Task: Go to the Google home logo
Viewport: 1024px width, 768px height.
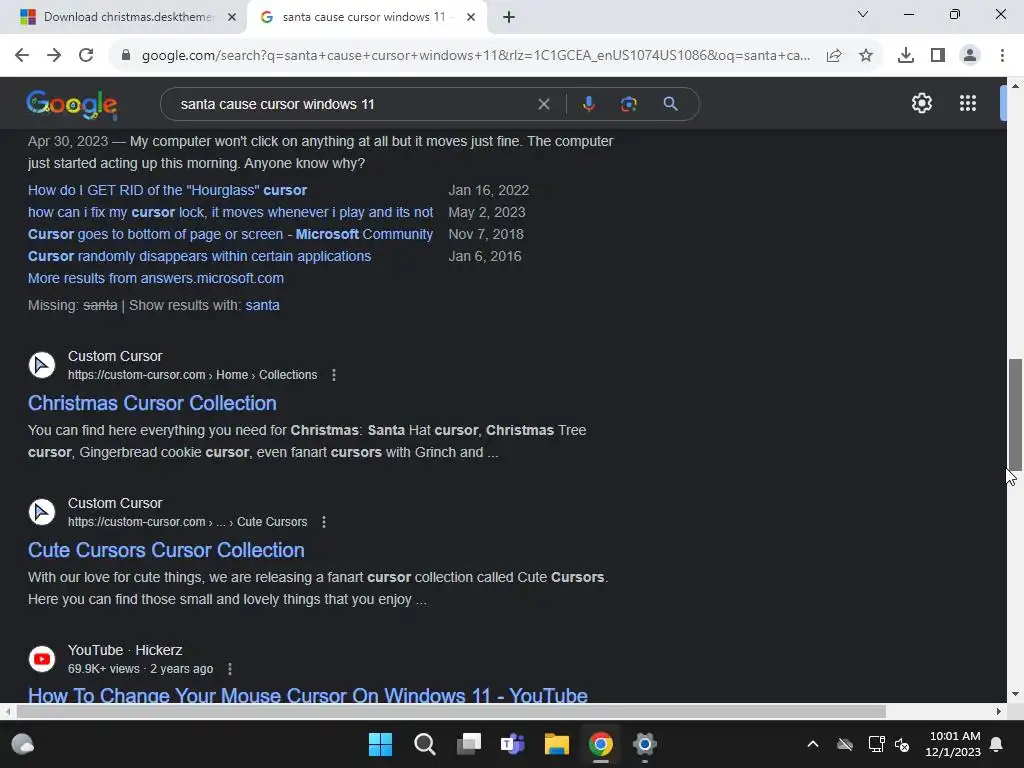Action: pos(72,105)
